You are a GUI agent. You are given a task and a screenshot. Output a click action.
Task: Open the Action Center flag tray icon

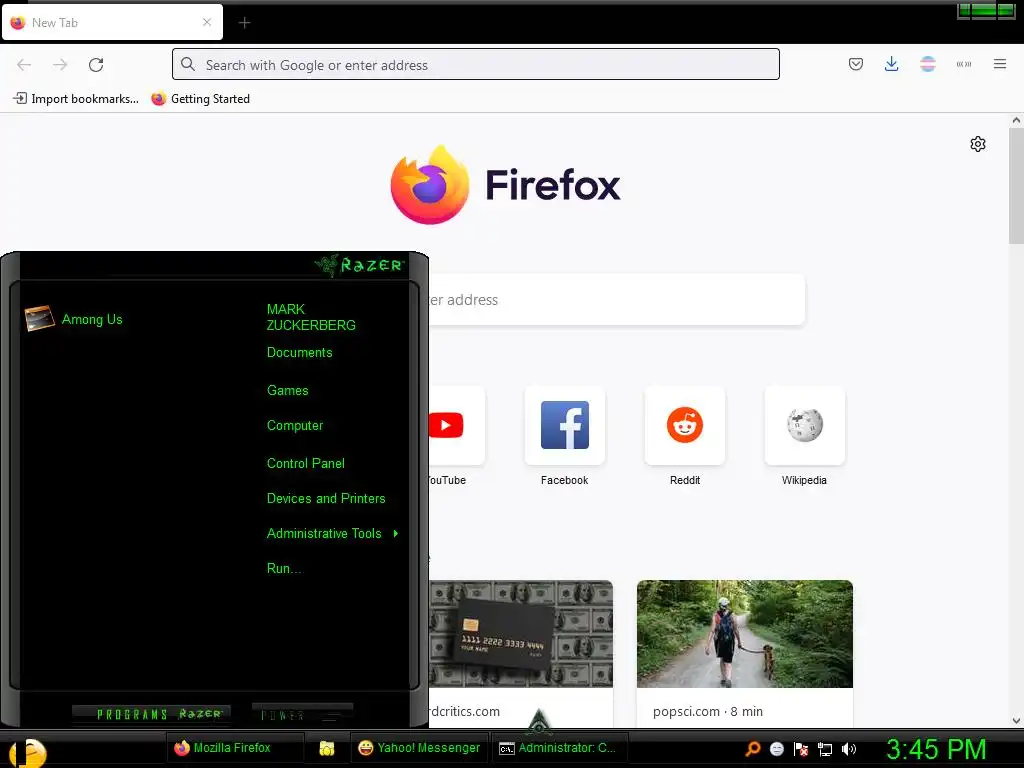pyautogui.click(x=801, y=749)
